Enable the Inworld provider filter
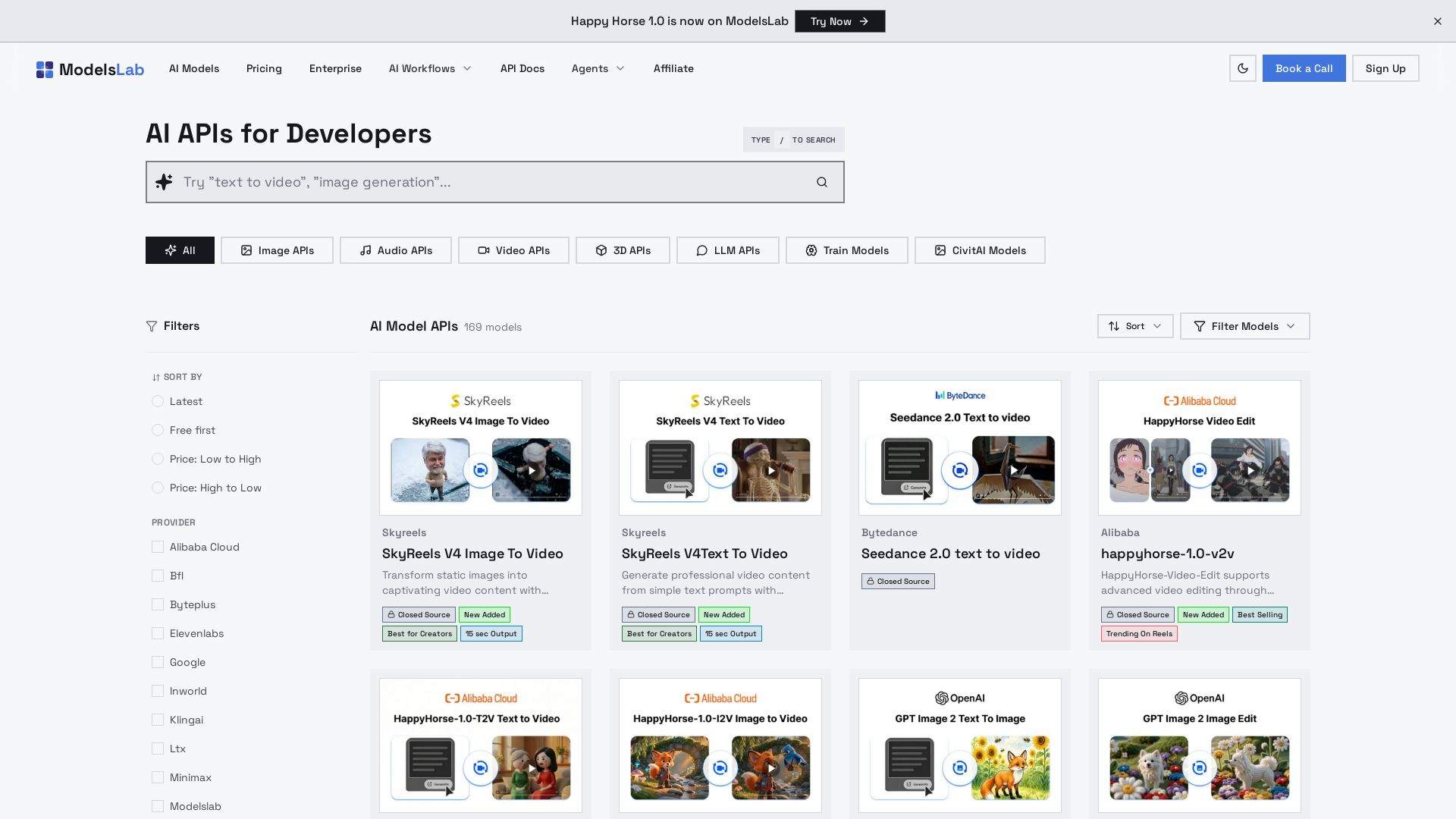1456x819 pixels. tap(158, 691)
